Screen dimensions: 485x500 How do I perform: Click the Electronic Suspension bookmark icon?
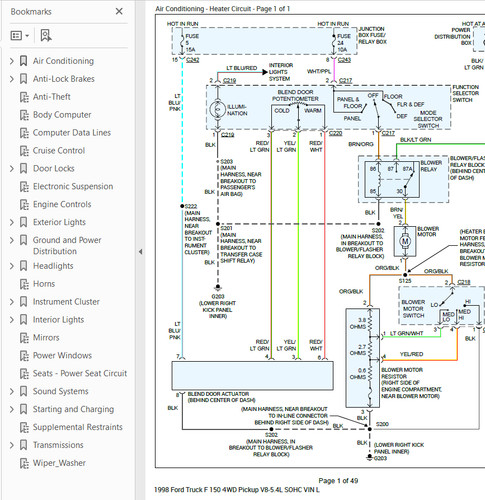tap(24, 186)
